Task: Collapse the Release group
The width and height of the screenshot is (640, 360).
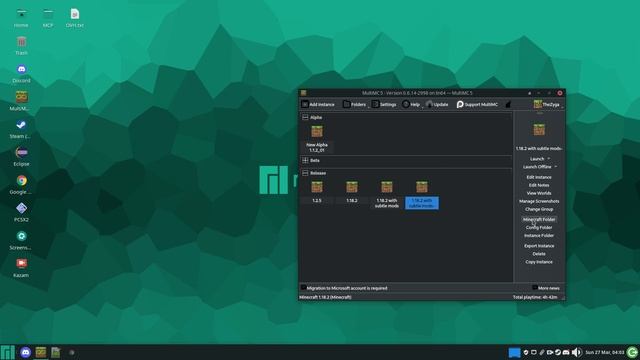Action: 305,173
